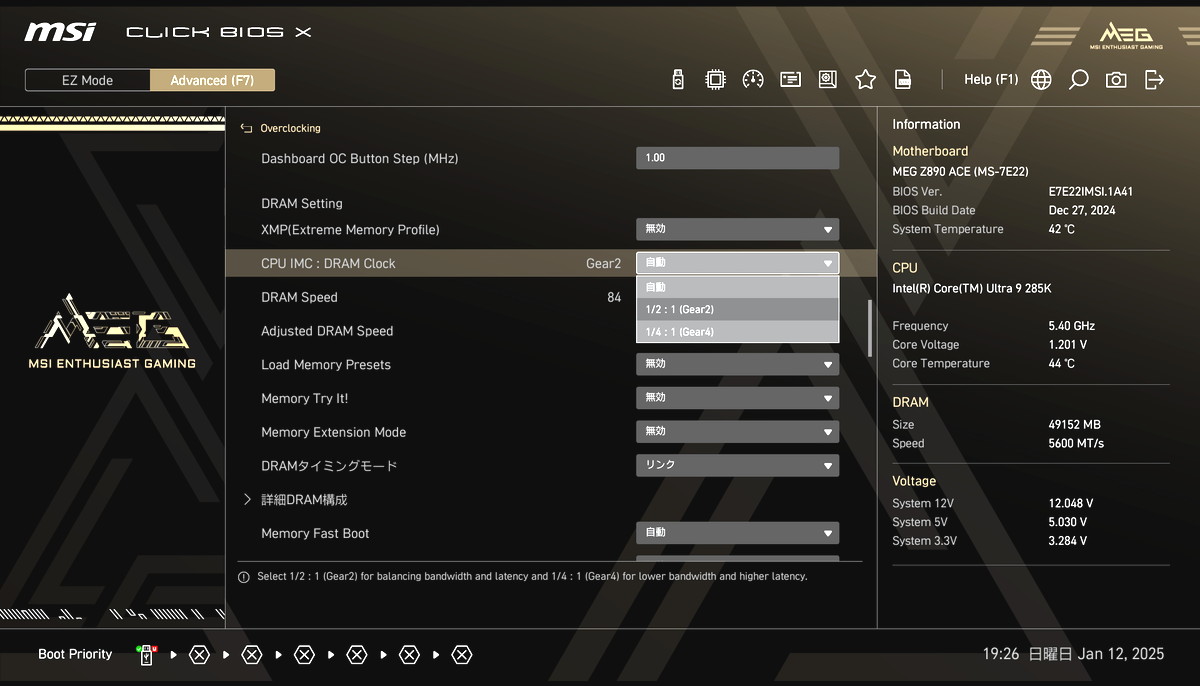Click the document file icon in toolbar
1200x686 pixels.
(x=903, y=80)
